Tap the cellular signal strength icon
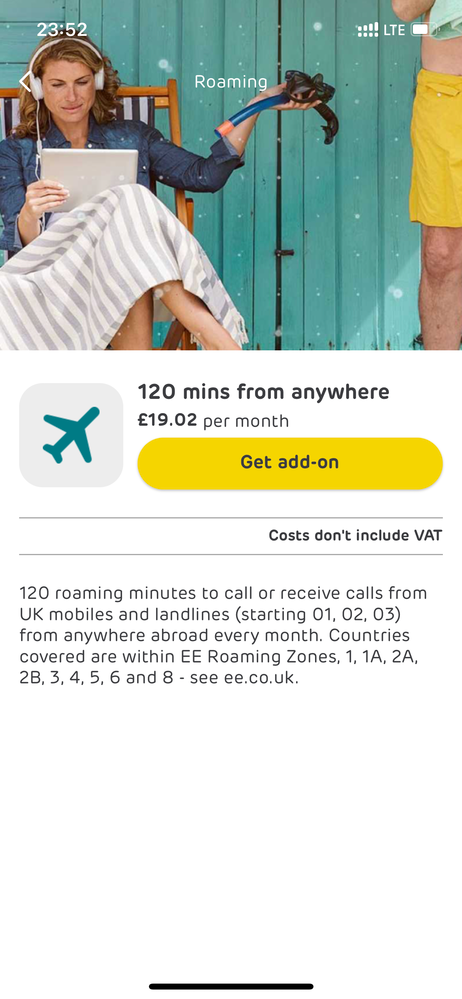This screenshot has width=462, height=999. pyautogui.click(x=368, y=30)
